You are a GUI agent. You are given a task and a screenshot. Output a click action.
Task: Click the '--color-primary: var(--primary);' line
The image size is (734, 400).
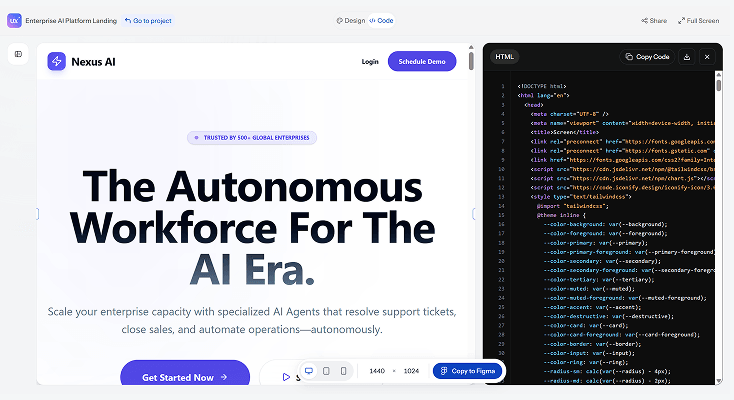pos(595,243)
